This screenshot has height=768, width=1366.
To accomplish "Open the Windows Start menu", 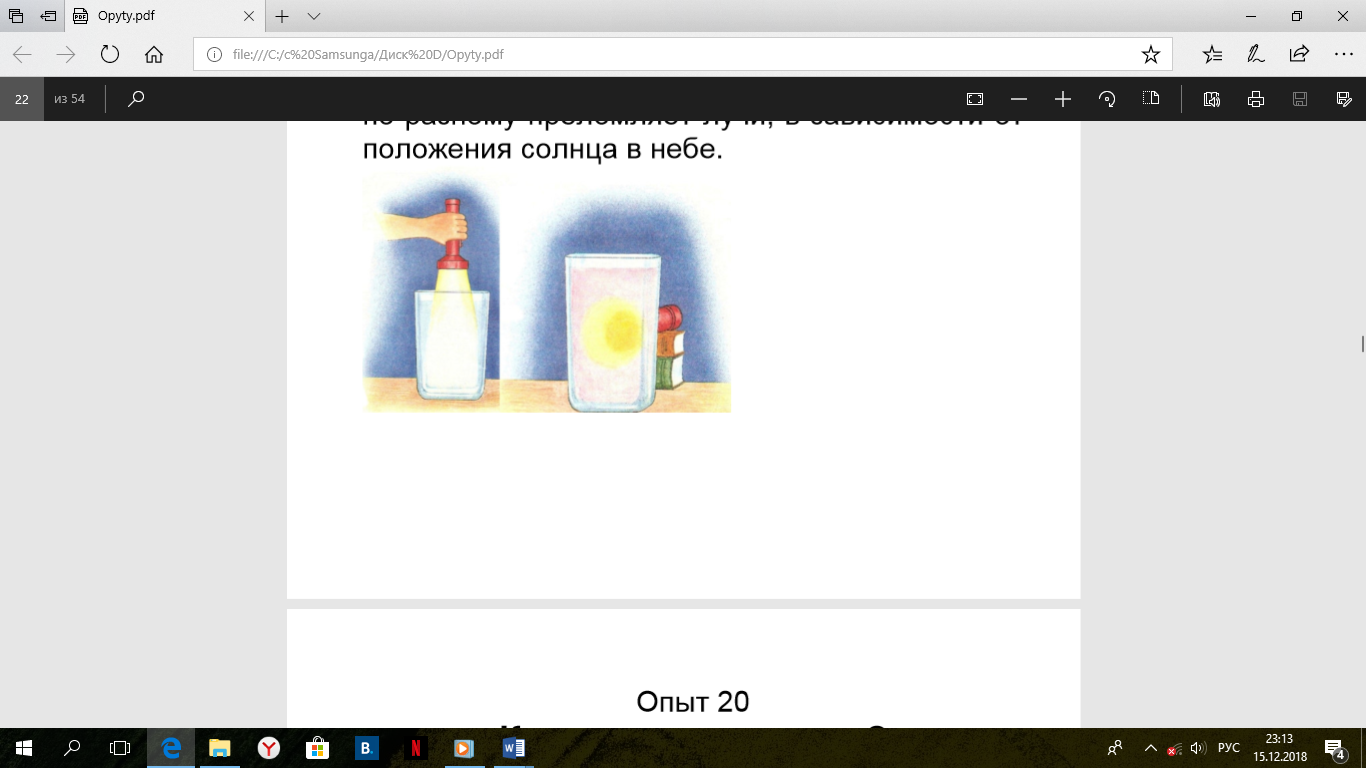I will [24, 748].
